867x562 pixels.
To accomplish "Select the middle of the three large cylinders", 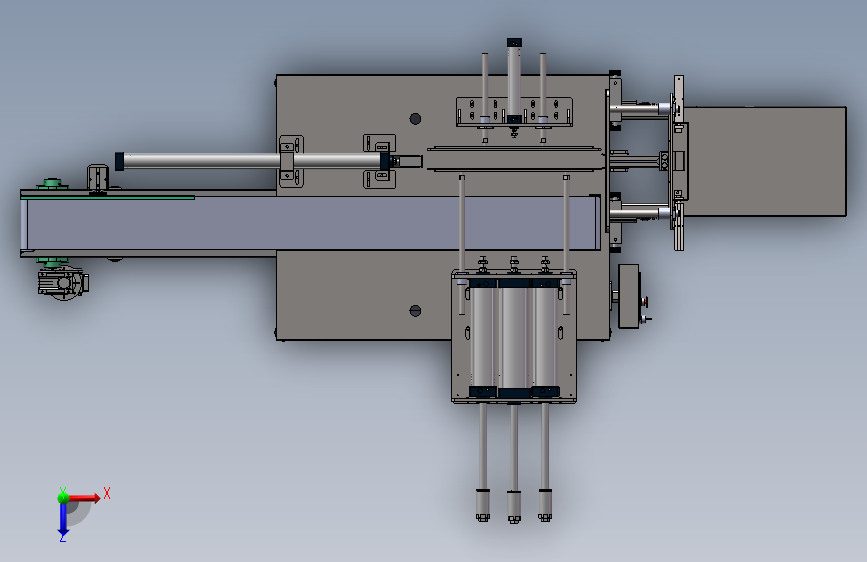I will [x=514, y=339].
